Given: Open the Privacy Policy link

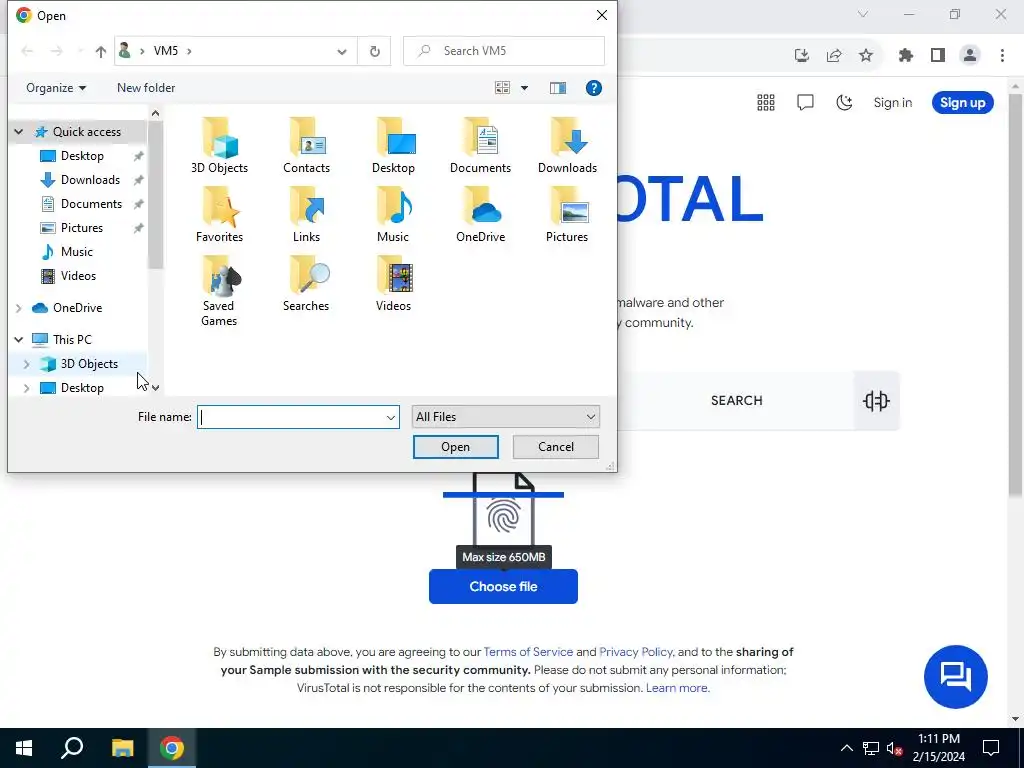Looking at the screenshot, I should pos(635,652).
